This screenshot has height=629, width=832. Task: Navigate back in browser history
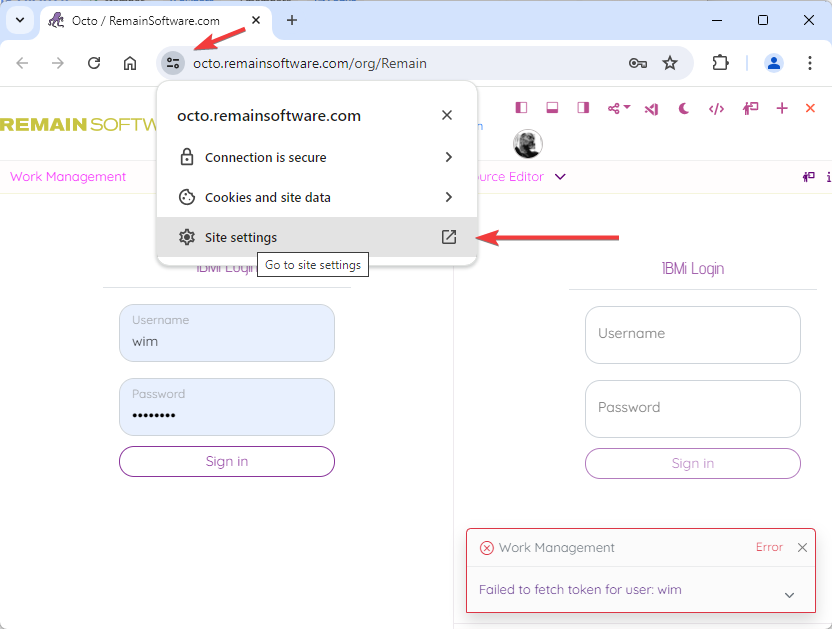pos(22,63)
